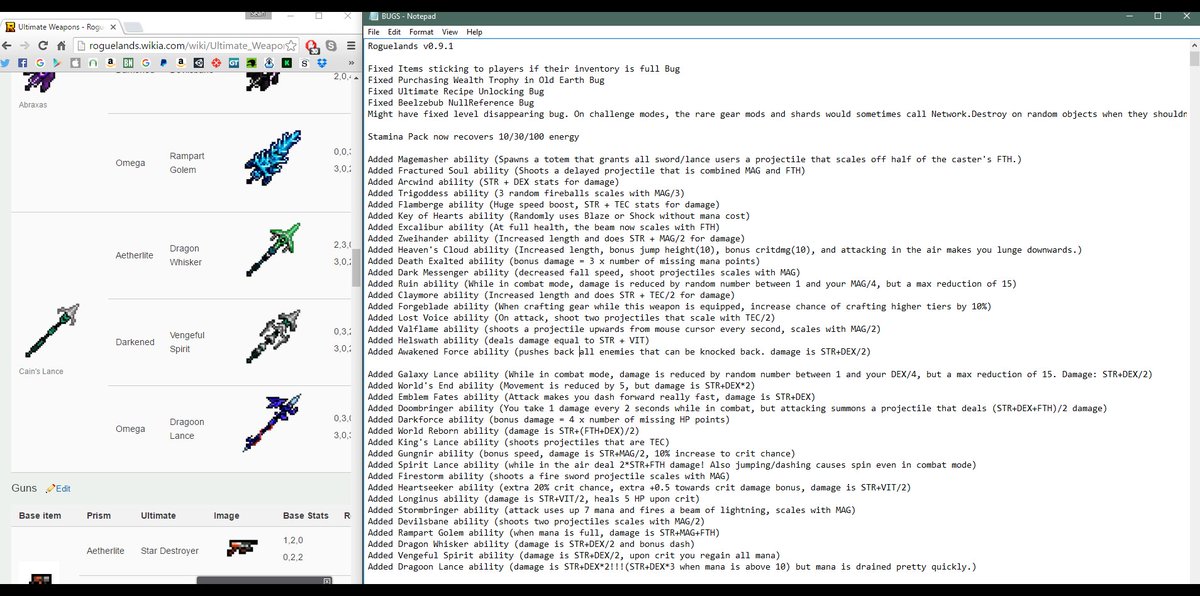Click the "Darkened" prism cell
Screen dimensions: 1200x596
tap(135, 342)
